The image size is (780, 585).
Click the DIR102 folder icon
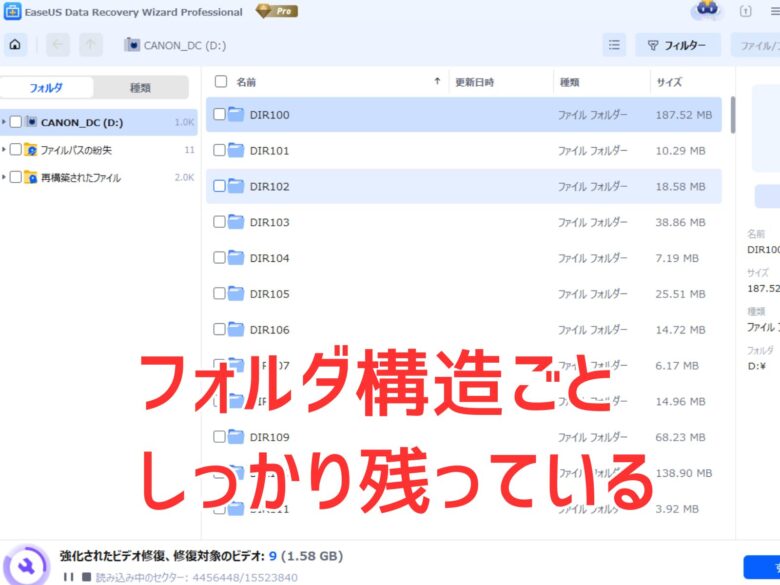236,186
